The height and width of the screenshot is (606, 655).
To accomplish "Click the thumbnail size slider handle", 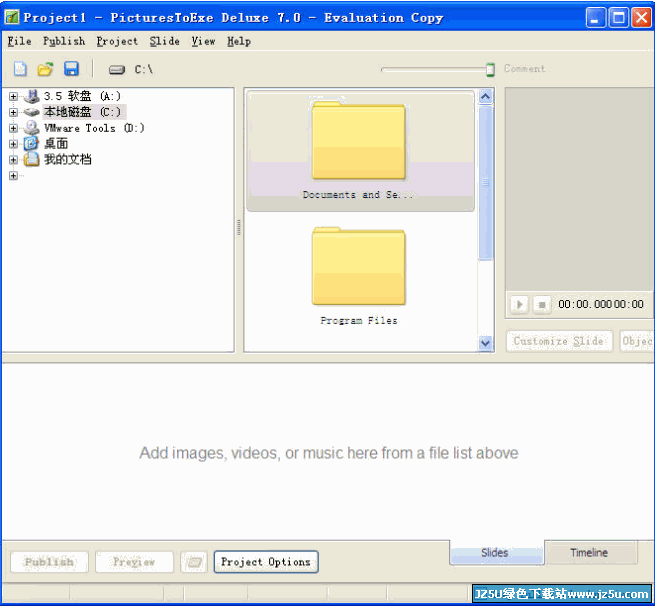I will pyautogui.click(x=490, y=70).
